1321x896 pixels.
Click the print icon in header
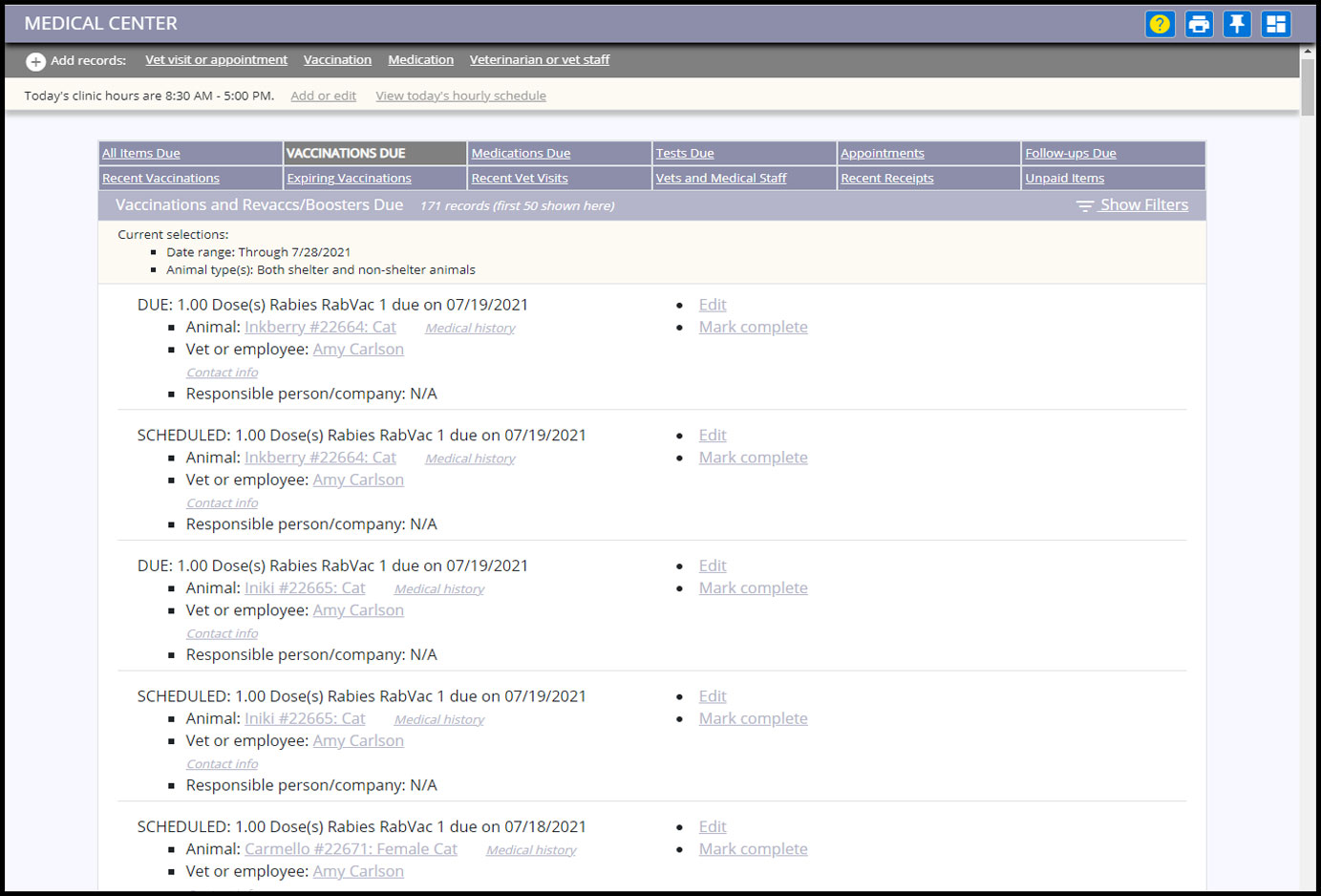[1199, 24]
